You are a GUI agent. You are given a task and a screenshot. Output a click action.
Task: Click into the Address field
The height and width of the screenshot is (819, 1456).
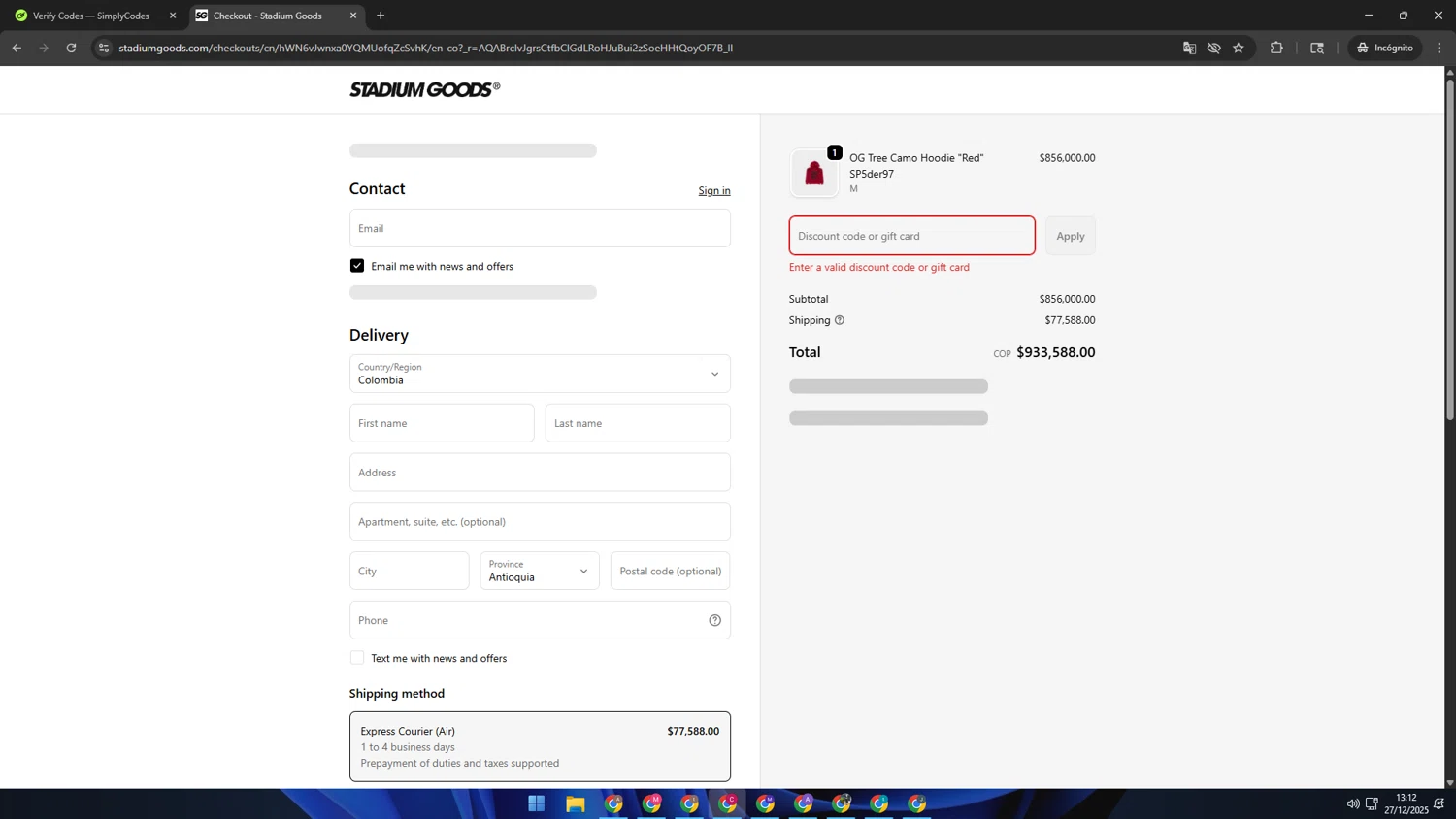pyautogui.click(x=540, y=473)
